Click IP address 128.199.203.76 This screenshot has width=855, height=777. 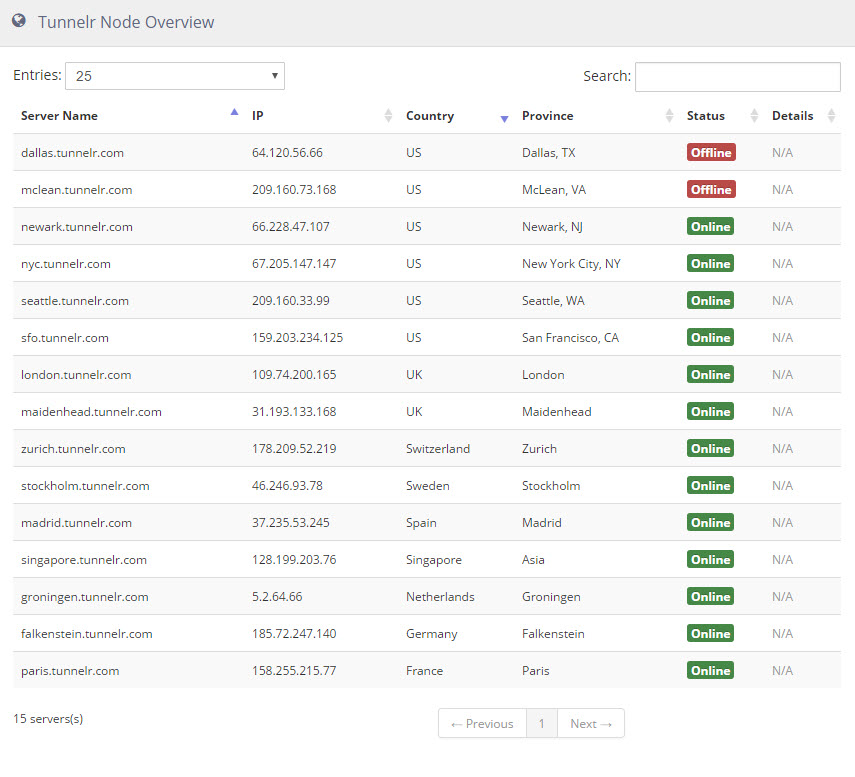point(294,560)
